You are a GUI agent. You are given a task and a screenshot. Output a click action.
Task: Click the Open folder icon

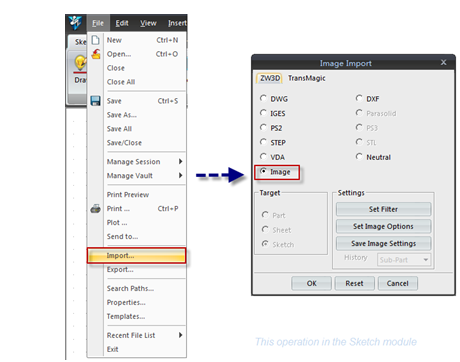coord(96,54)
